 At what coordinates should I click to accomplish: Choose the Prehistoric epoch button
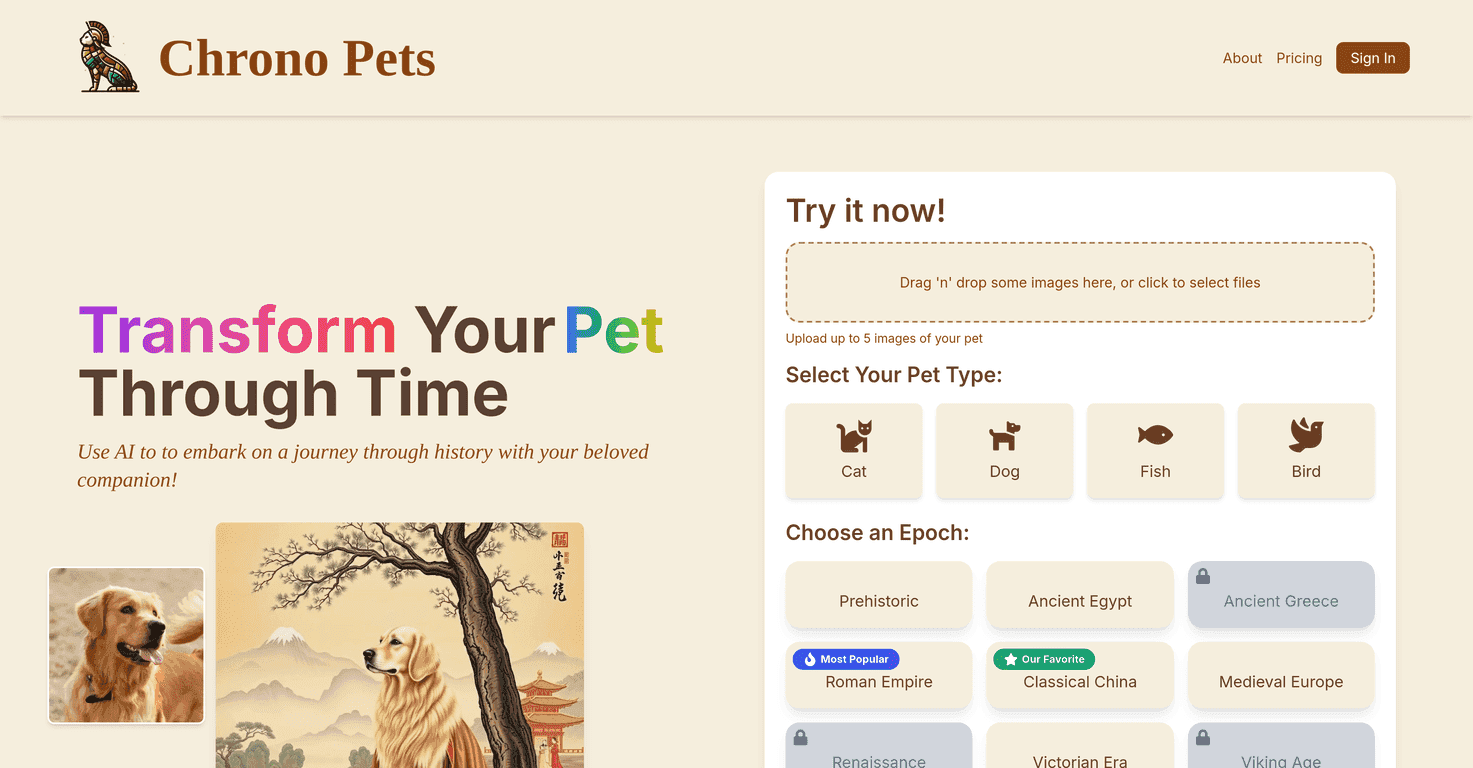coord(878,600)
